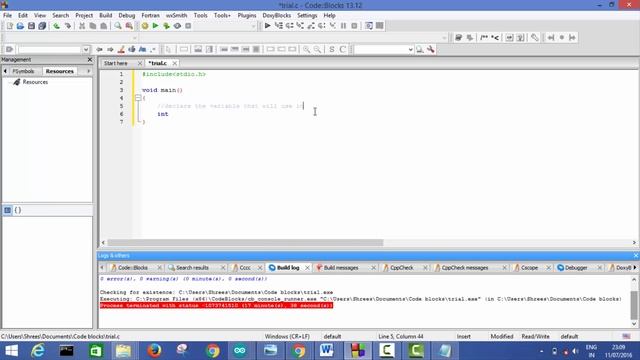The image size is (640, 360).
Task: Open the combo box left of the wrench
Action: tap(410, 49)
